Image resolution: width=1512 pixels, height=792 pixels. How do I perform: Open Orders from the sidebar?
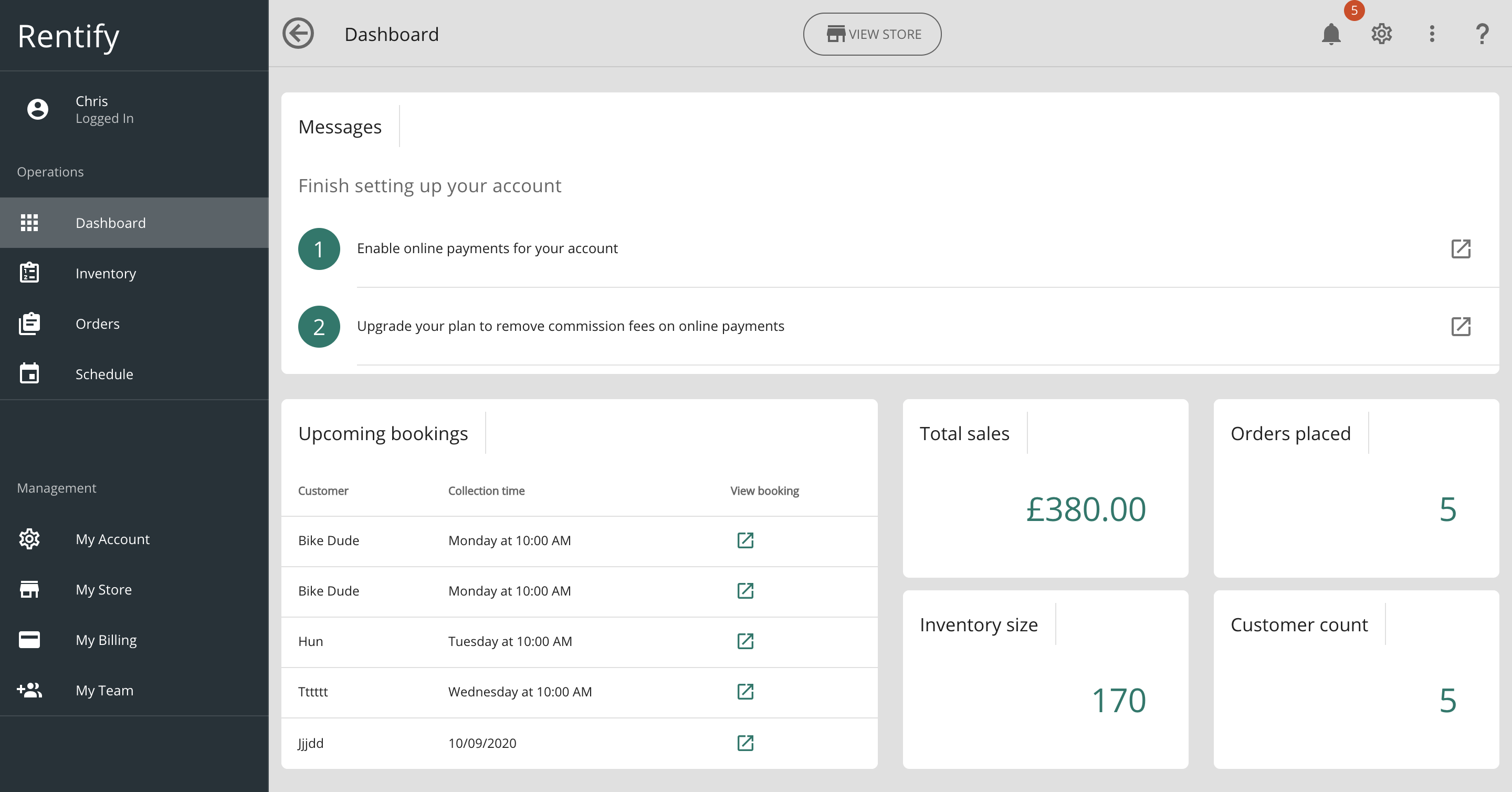tap(98, 324)
